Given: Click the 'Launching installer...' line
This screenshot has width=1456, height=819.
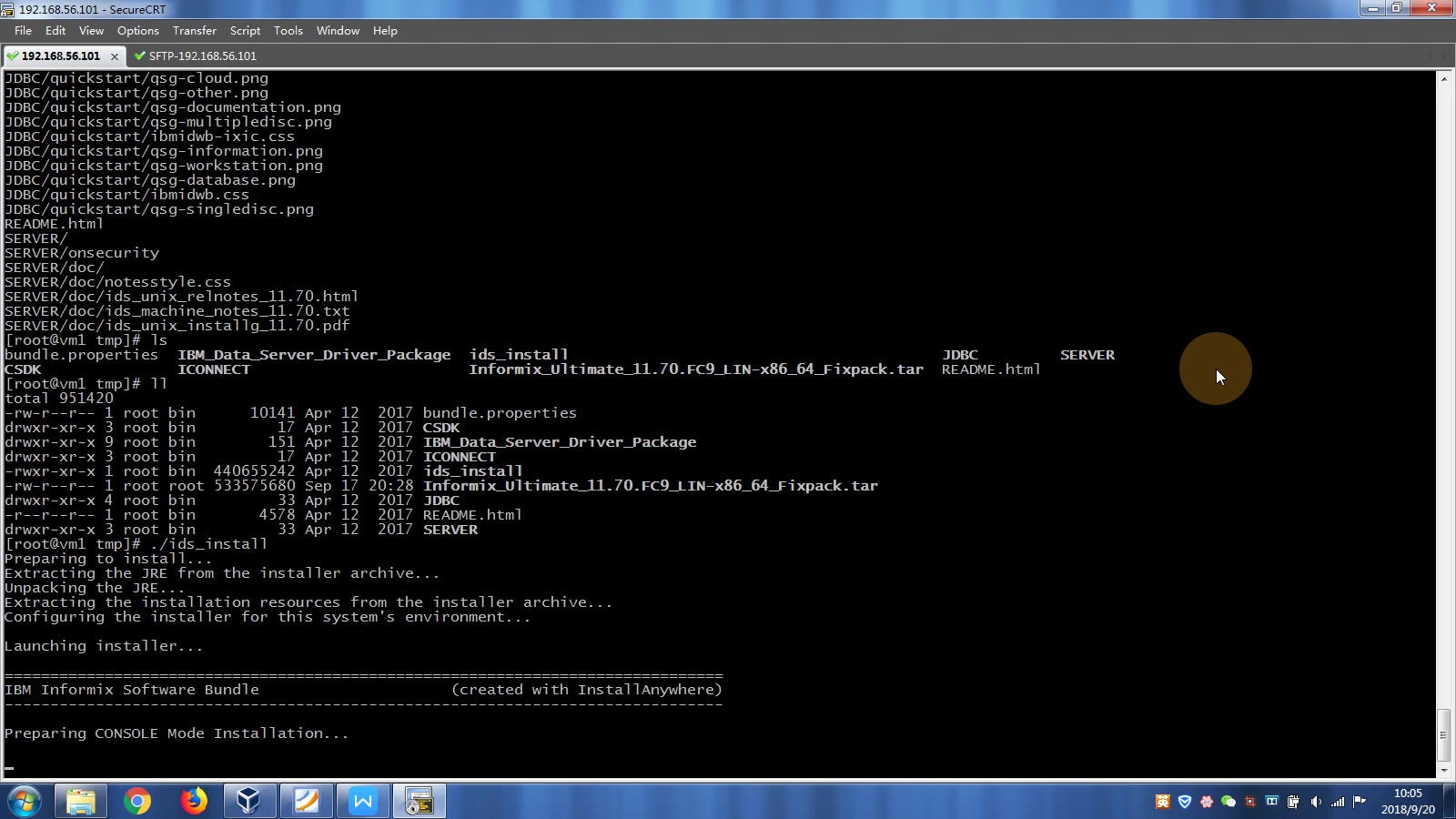Looking at the screenshot, I should (104, 646).
